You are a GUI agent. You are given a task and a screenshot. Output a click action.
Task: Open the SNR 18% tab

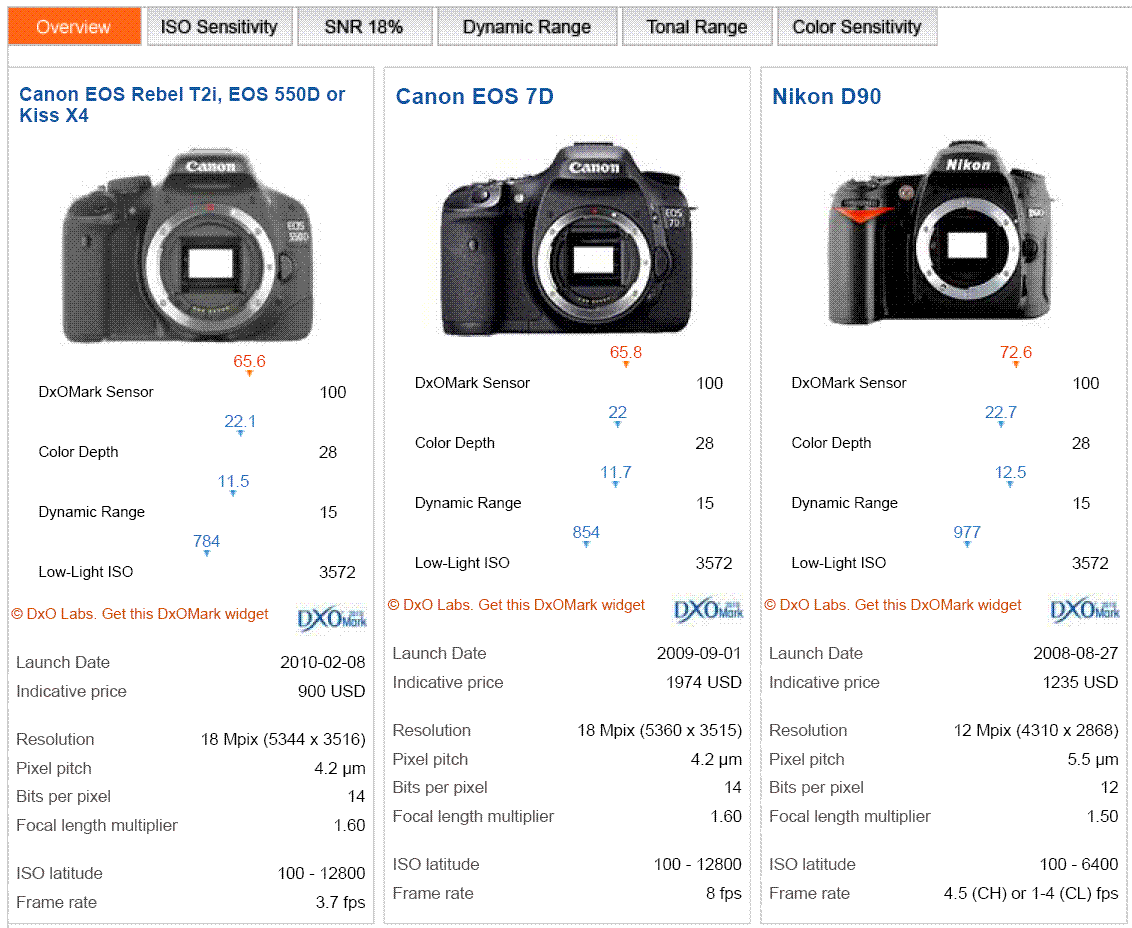pyautogui.click(x=364, y=27)
